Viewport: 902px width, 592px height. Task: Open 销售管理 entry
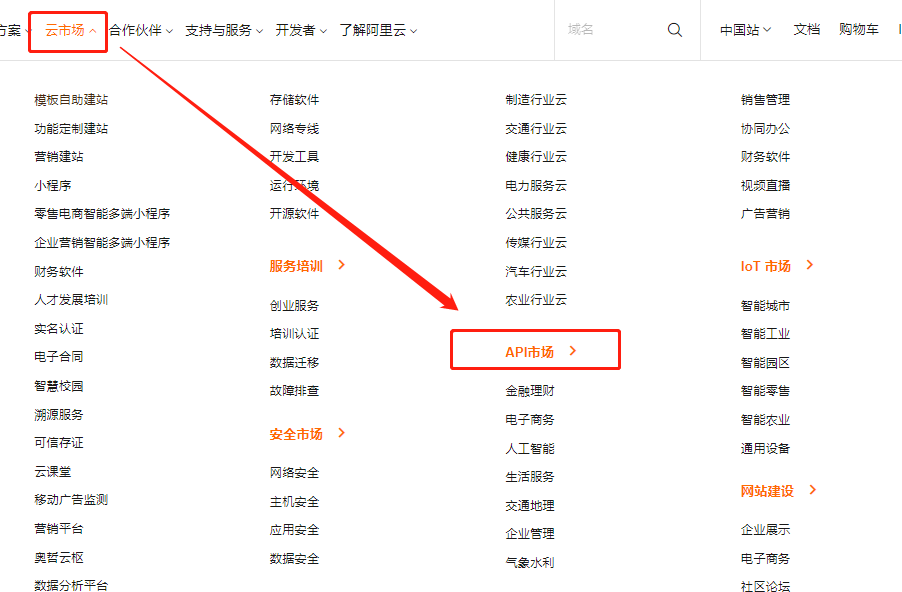coord(765,100)
